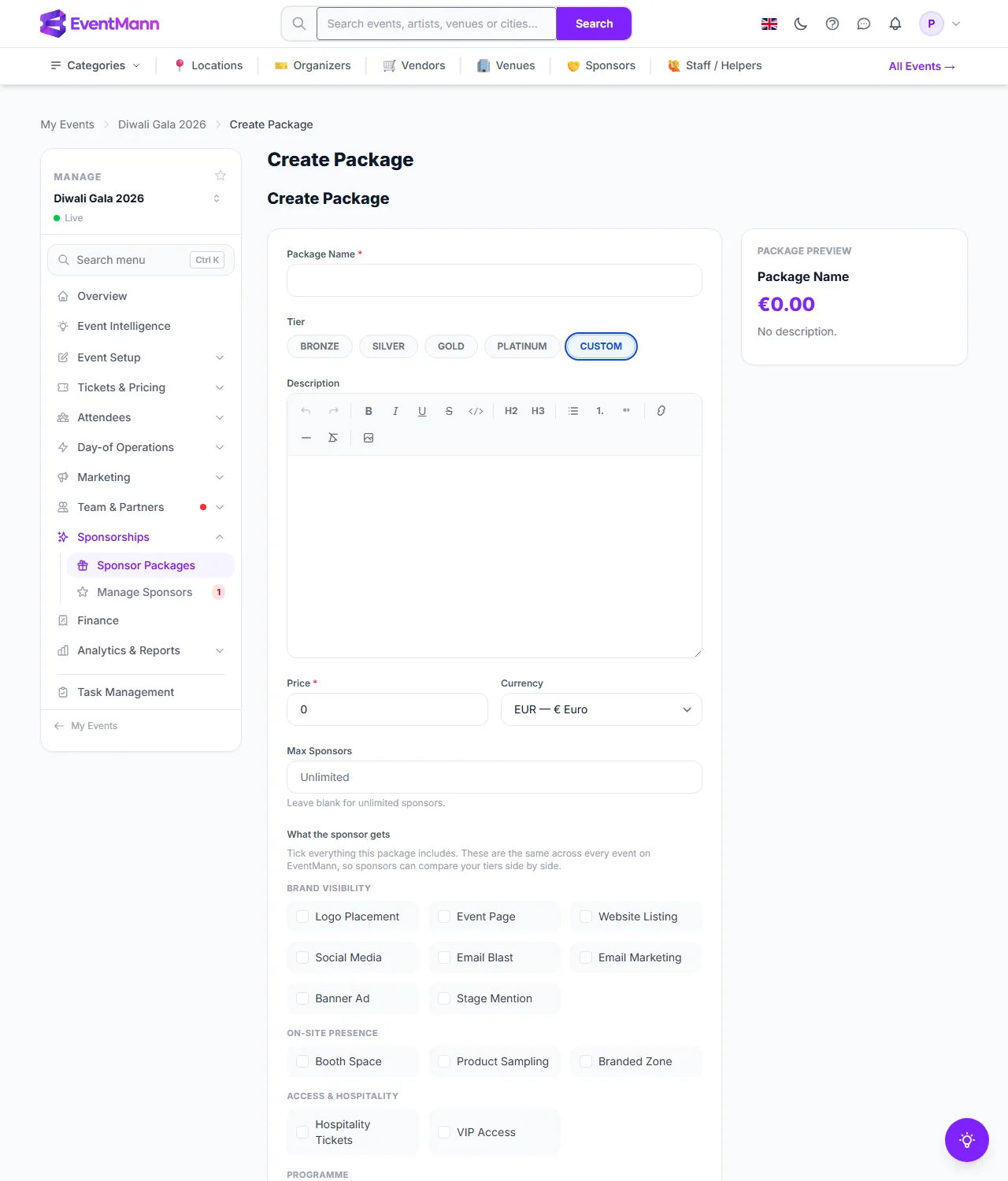Insert a bullet list in description
The height and width of the screenshot is (1181, 1008).
click(573, 411)
